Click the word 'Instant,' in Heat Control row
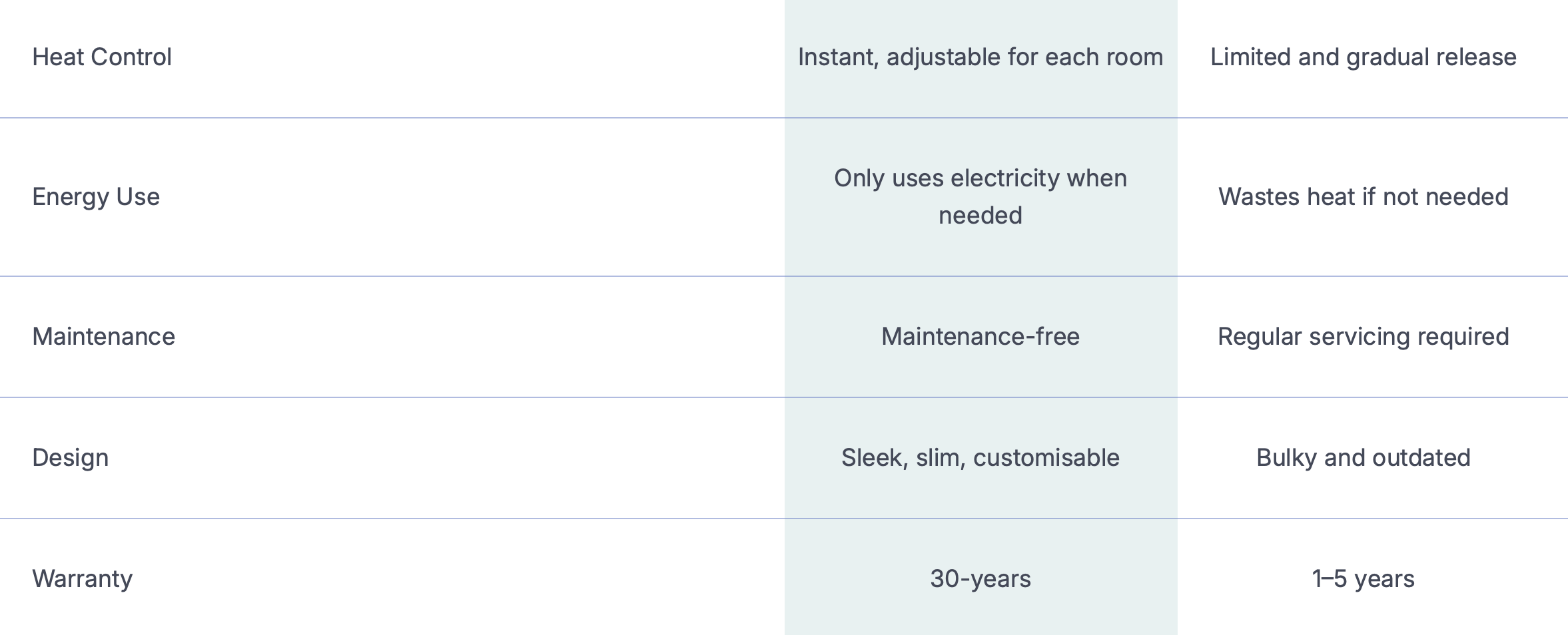Image resolution: width=1568 pixels, height=635 pixels. 838,57
